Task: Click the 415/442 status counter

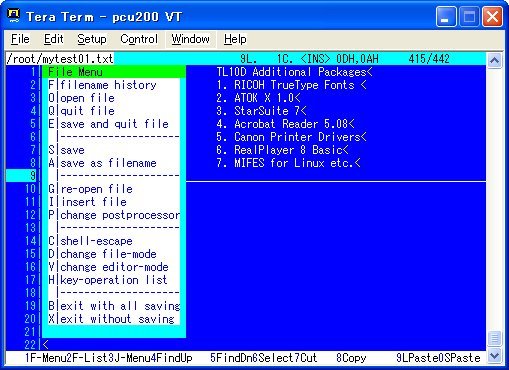Action: coord(429,59)
